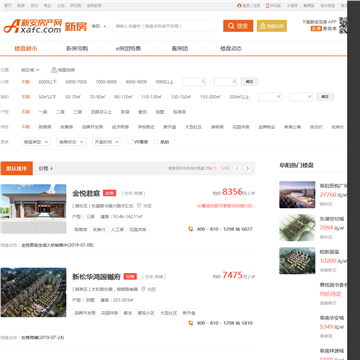Go to next results page arrow
The image size is (360, 360).
pyautogui.click(x=247, y=168)
